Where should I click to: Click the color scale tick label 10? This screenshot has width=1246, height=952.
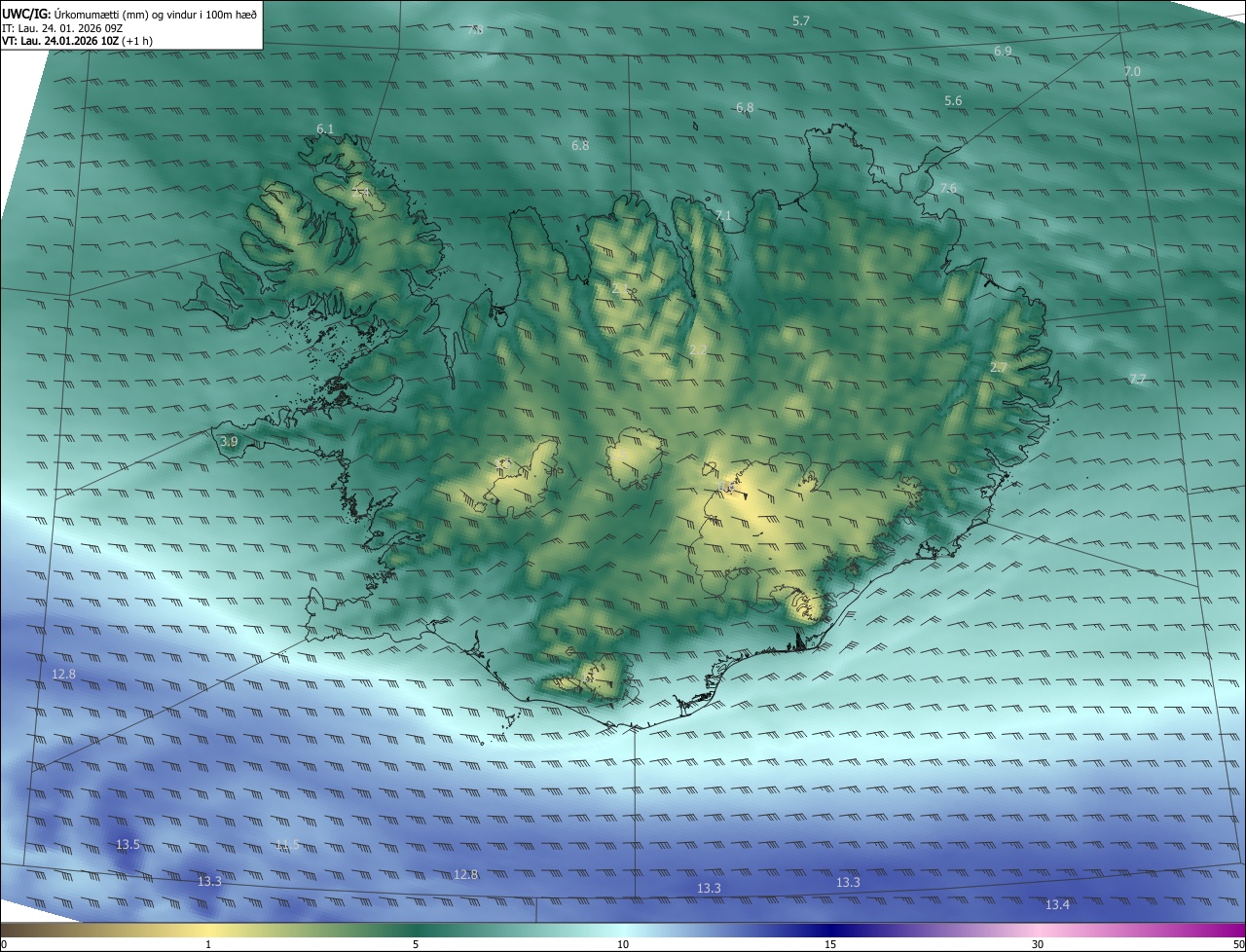(623, 944)
